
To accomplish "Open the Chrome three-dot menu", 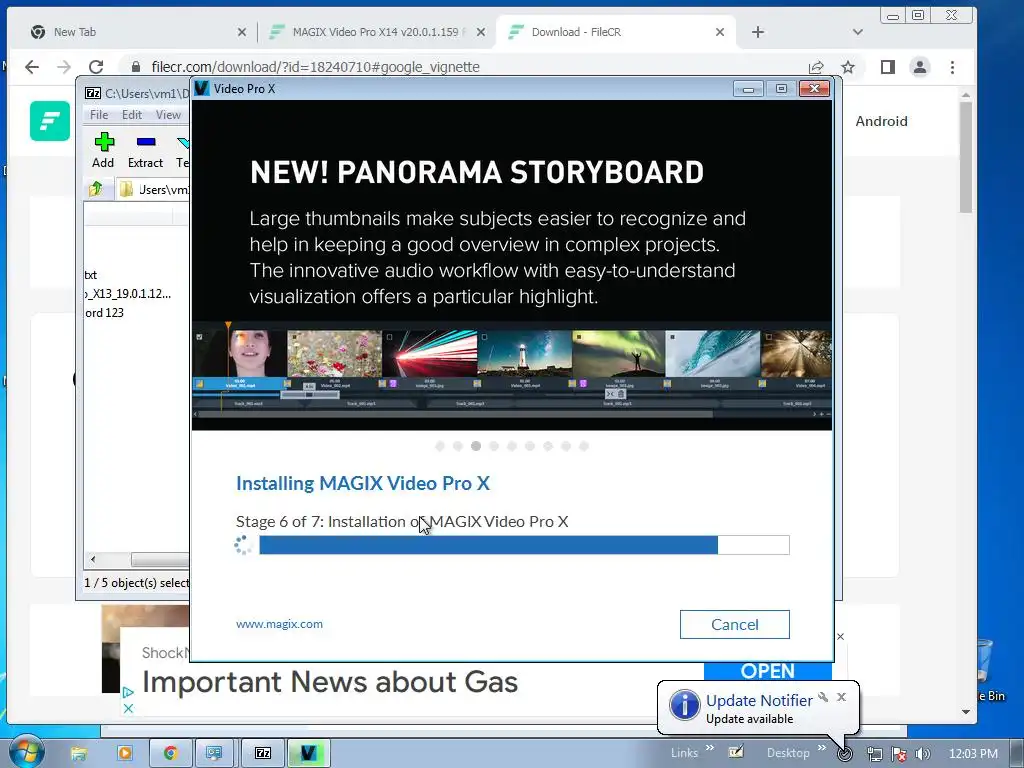I will tap(952, 67).
